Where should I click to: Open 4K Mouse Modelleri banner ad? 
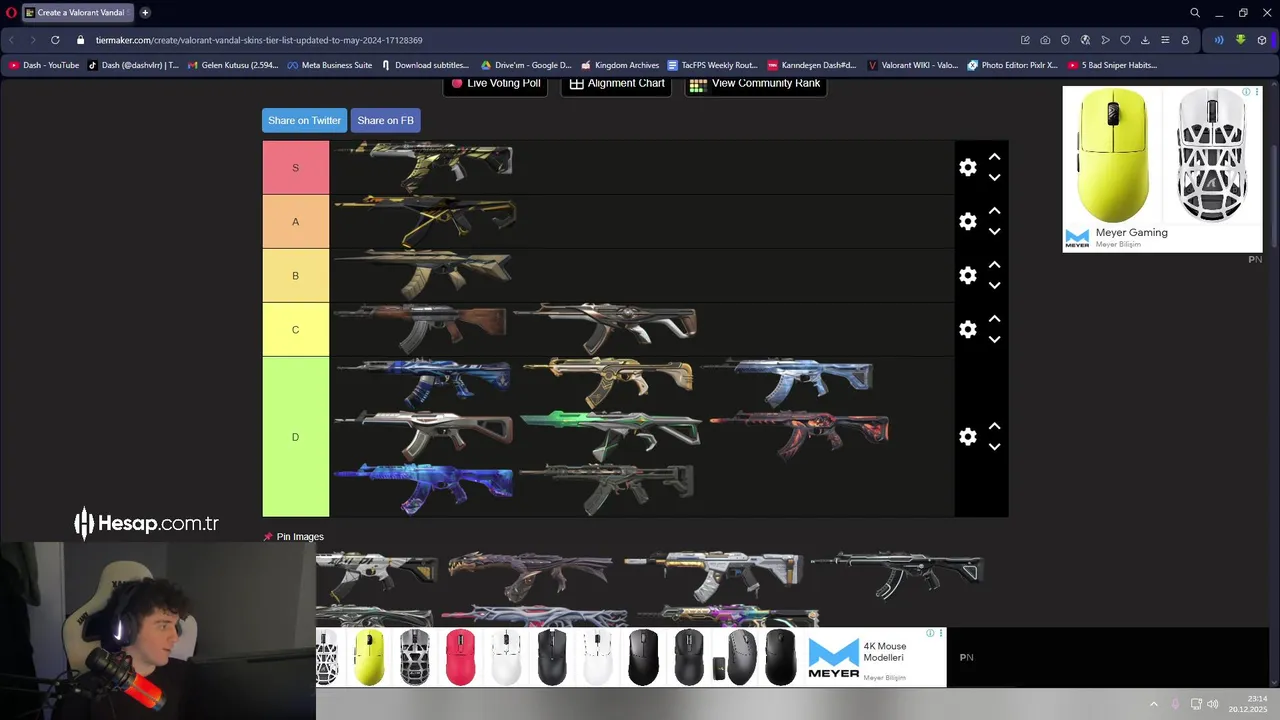point(630,657)
